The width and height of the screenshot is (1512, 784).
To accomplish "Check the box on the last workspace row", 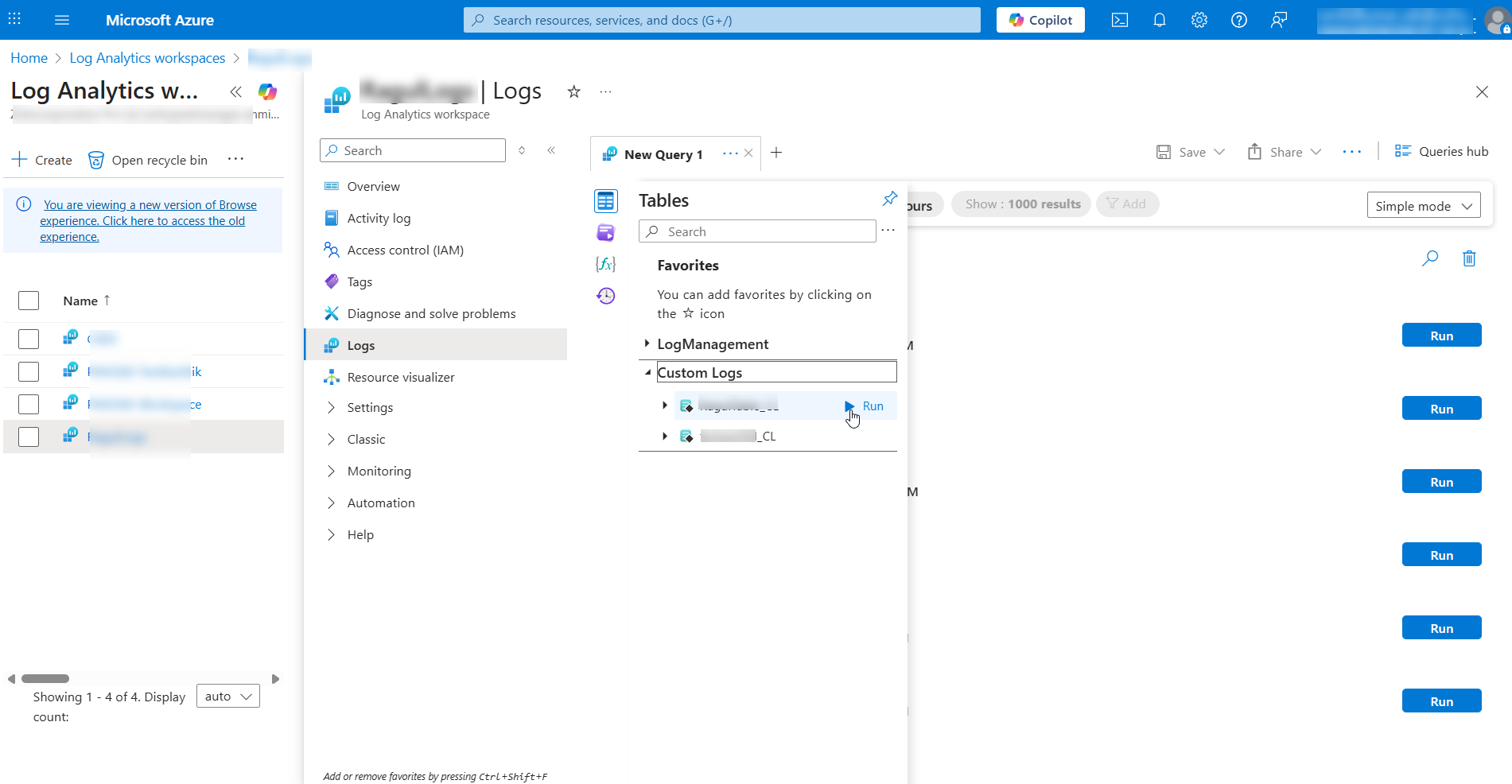I will 29,436.
